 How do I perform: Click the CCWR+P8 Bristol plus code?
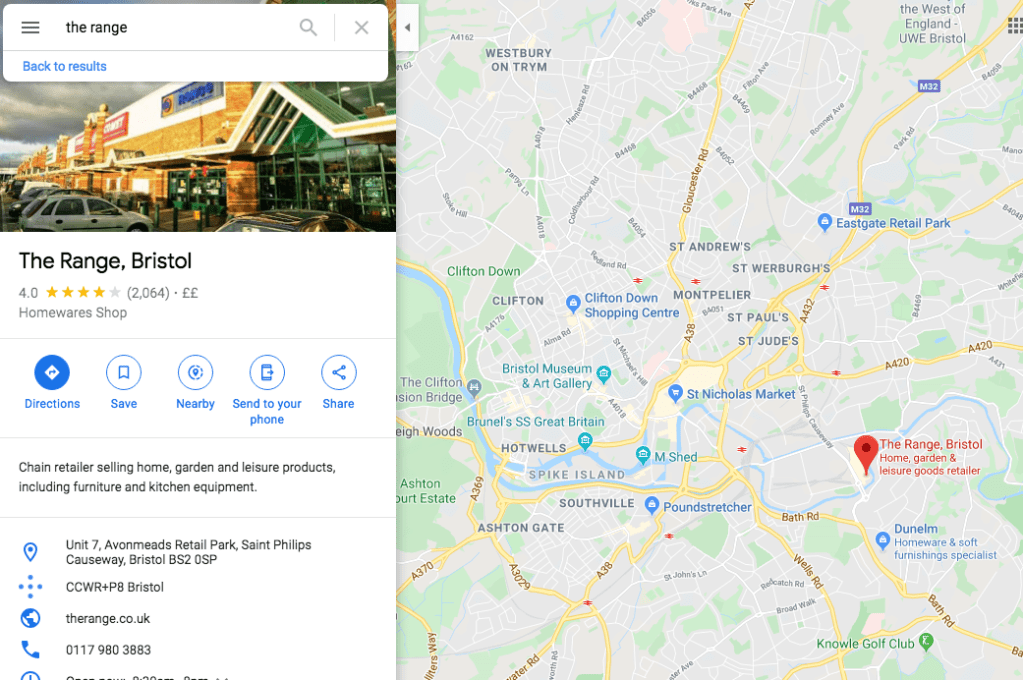click(x=115, y=587)
